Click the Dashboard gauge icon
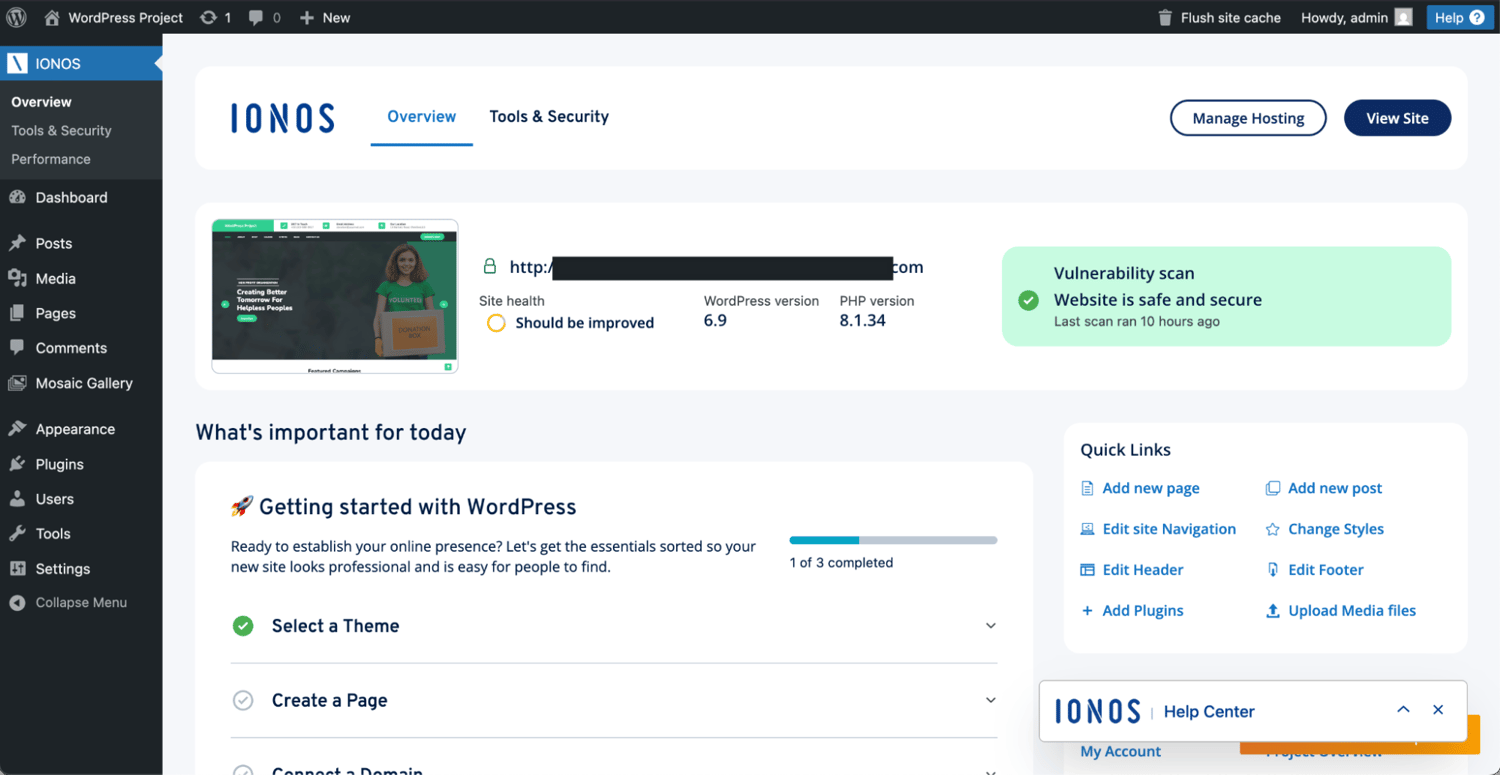Image resolution: width=1500 pixels, height=775 pixels. tap(17, 197)
